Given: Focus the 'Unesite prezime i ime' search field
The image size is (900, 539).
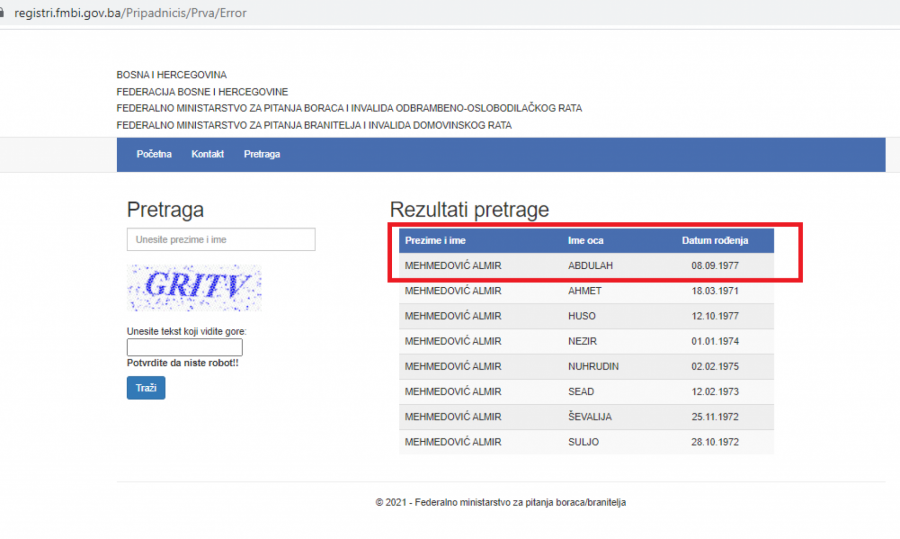Looking at the screenshot, I should coord(220,239).
